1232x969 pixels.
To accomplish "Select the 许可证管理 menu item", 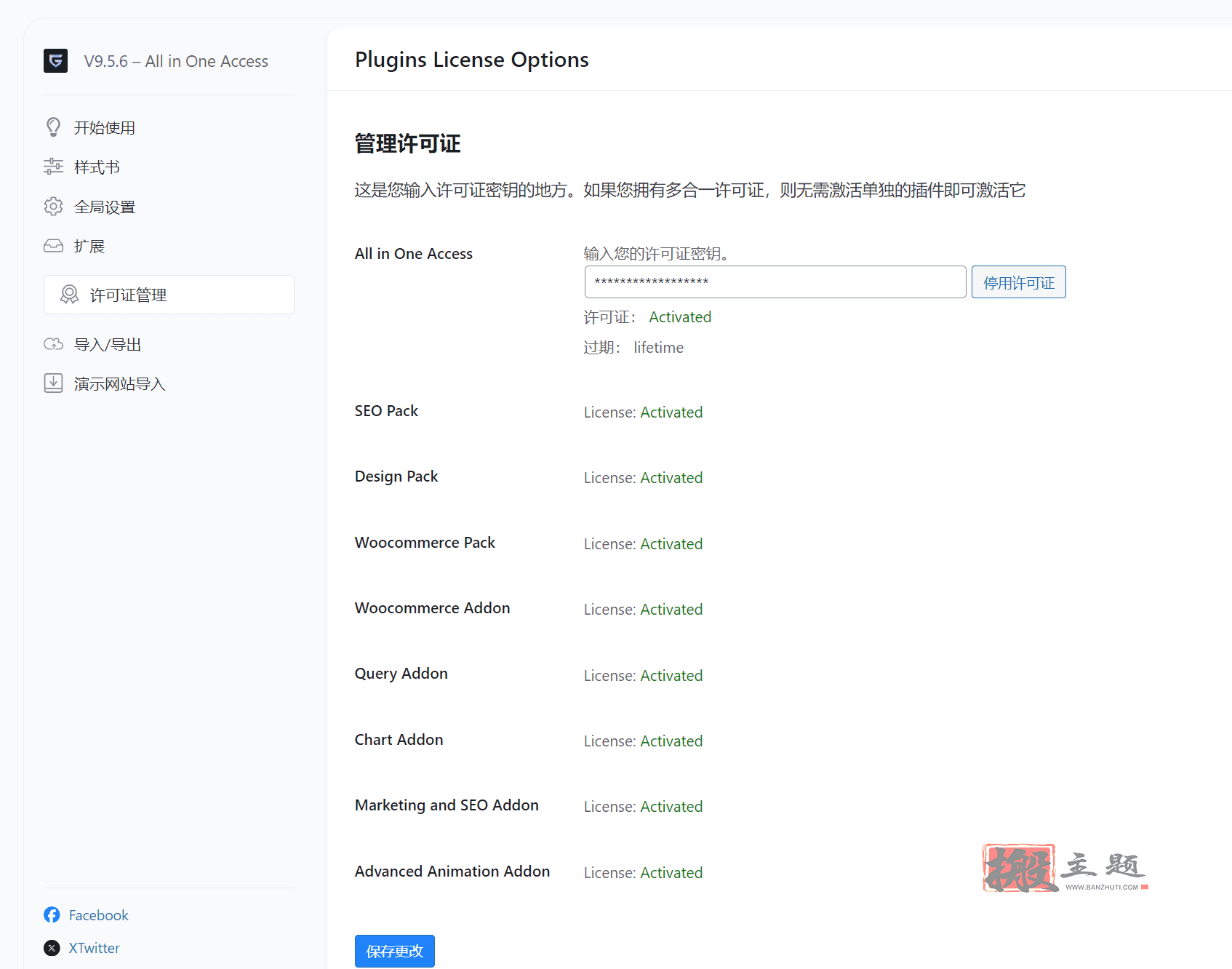I will pos(169,295).
